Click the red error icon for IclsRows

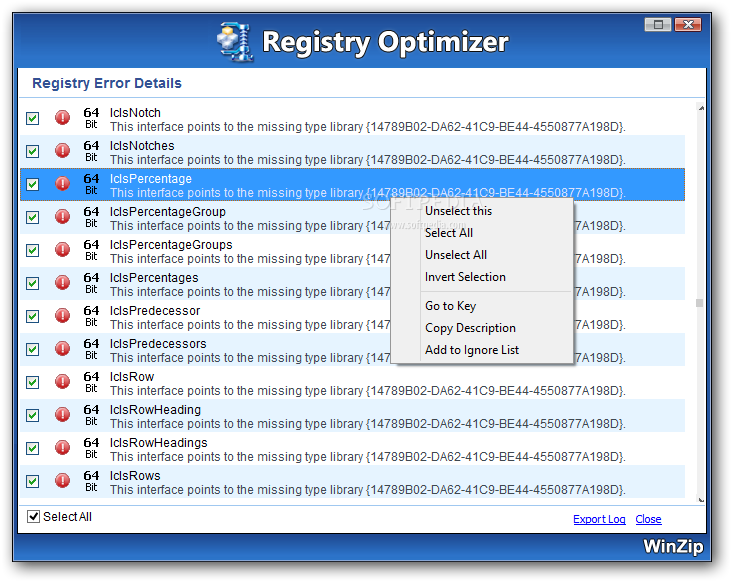pyautogui.click(x=63, y=481)
